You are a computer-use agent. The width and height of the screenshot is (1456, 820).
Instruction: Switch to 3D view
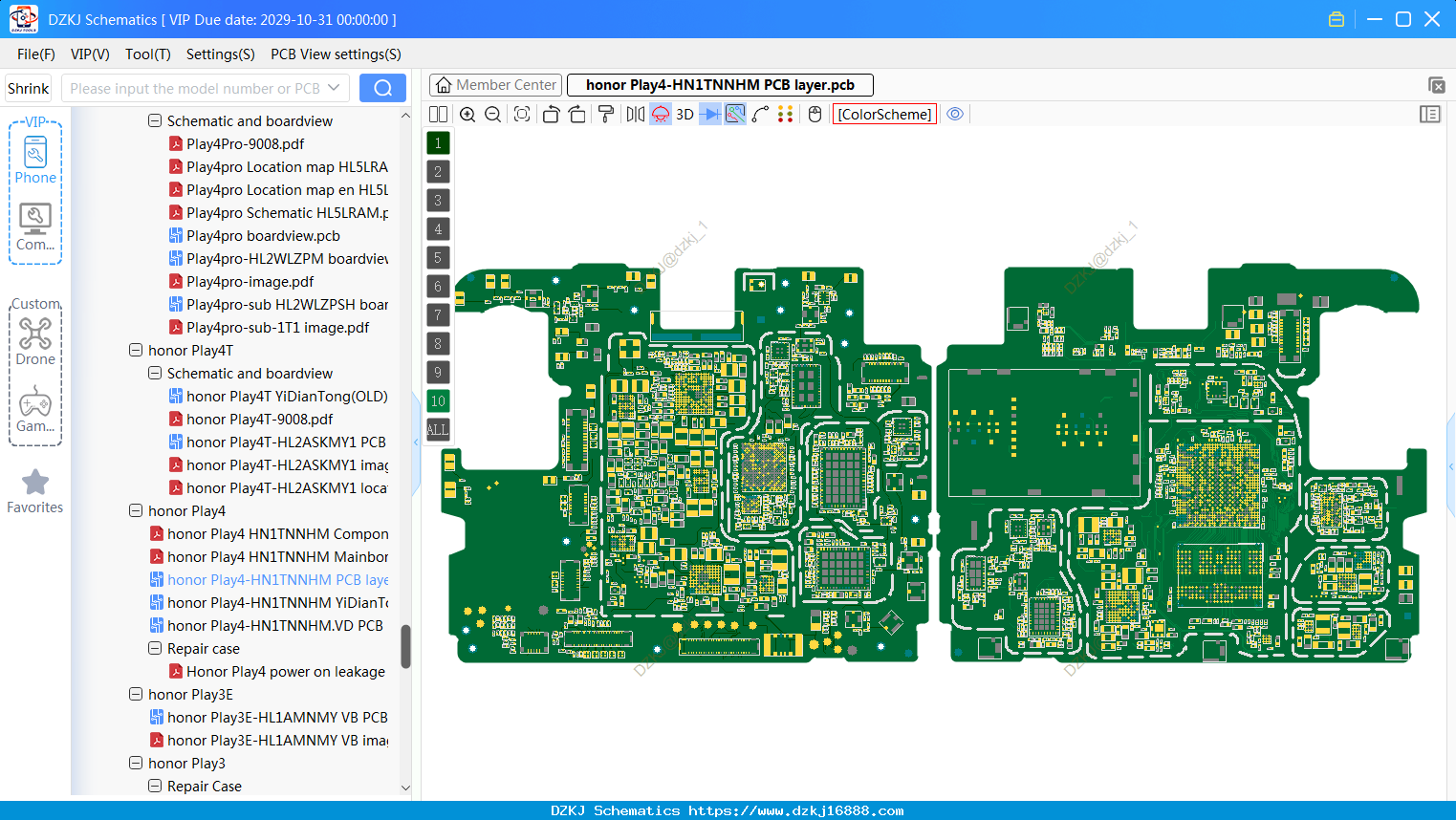pyautogui.click(x=685, y=114)
